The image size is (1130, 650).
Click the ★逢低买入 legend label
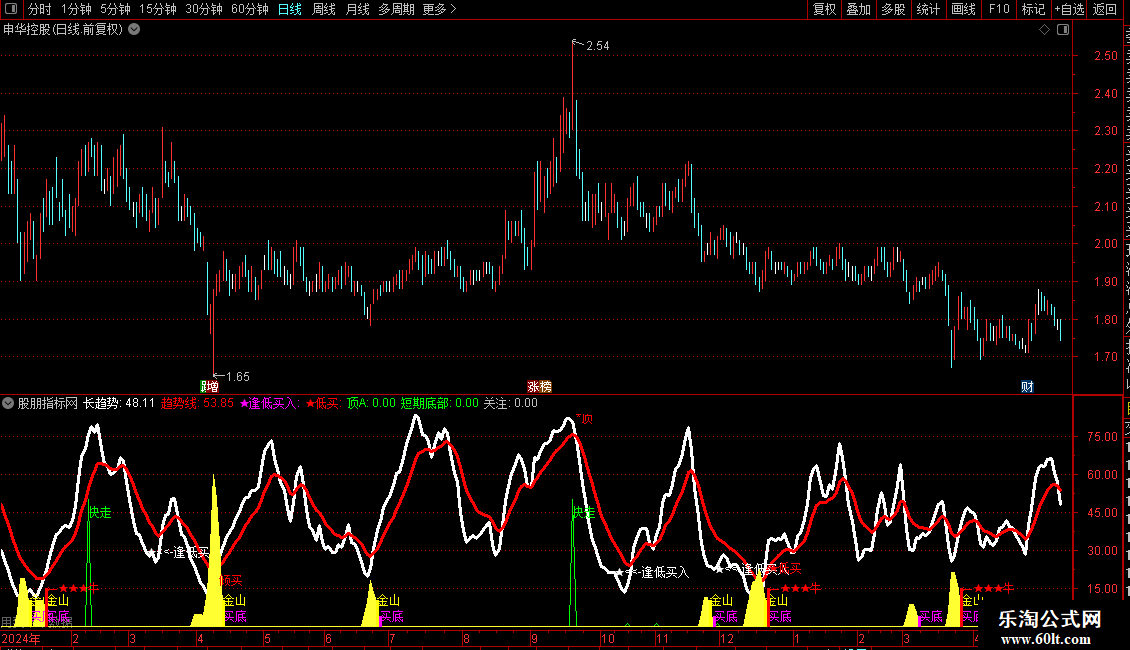[270, 403]
